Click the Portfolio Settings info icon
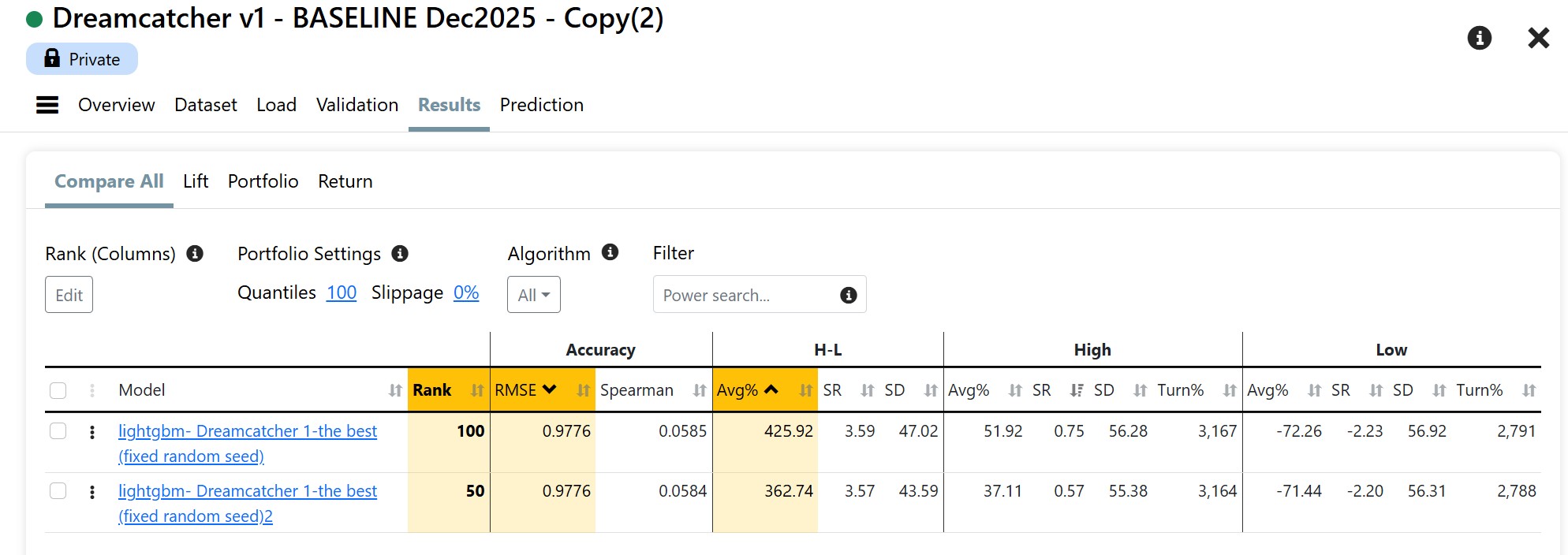This screenshot has height=555, width=1568. pyautogui.click(x=400, y=254)
